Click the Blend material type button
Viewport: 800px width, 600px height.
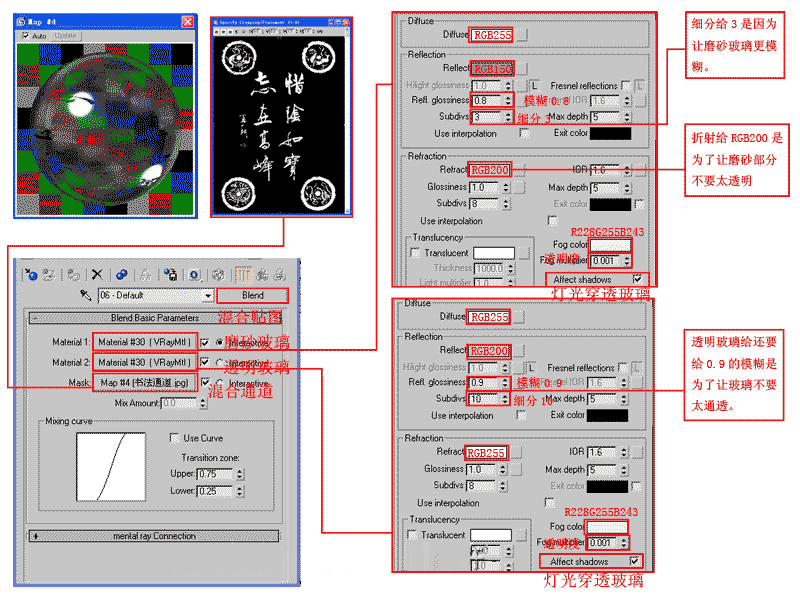253,295
